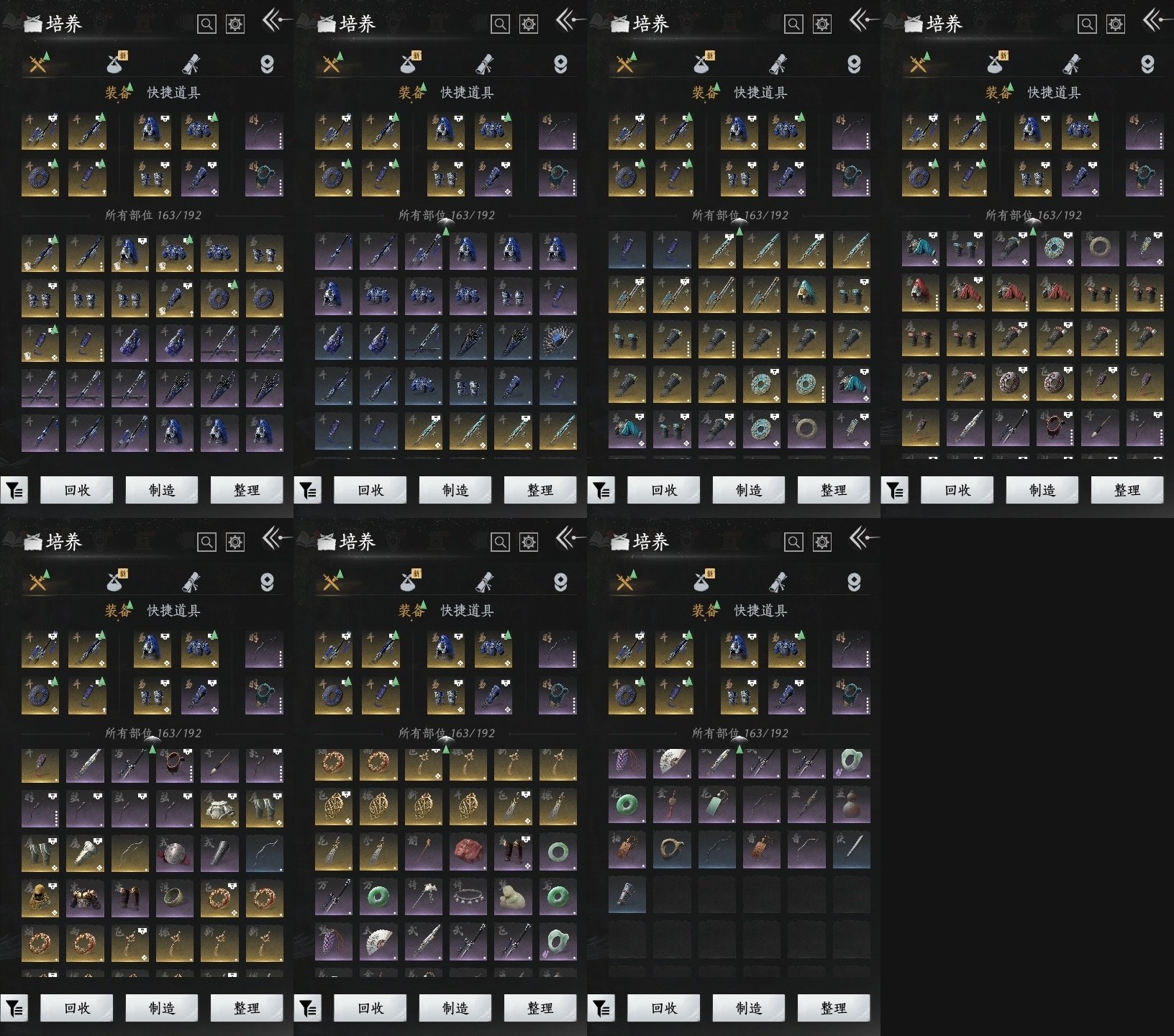Open settings gear in the panel with empty slots
The image size is (1174, 1036).
tap(822, 542)
